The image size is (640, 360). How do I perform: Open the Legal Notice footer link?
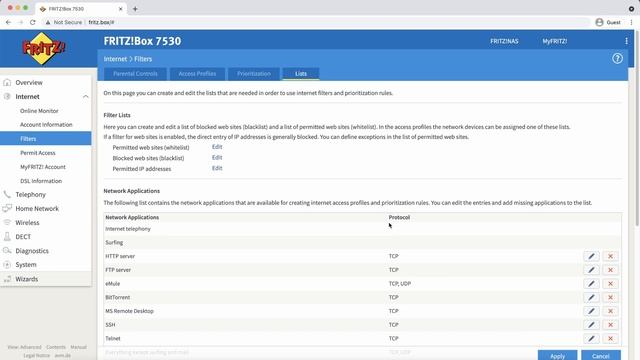point(36,356)
